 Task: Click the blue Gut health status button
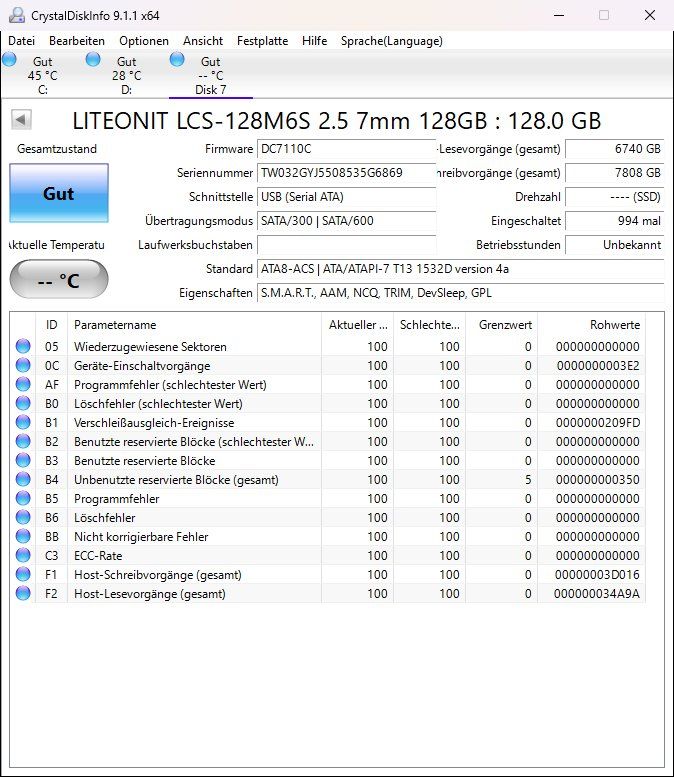click(x=59, y=193)
